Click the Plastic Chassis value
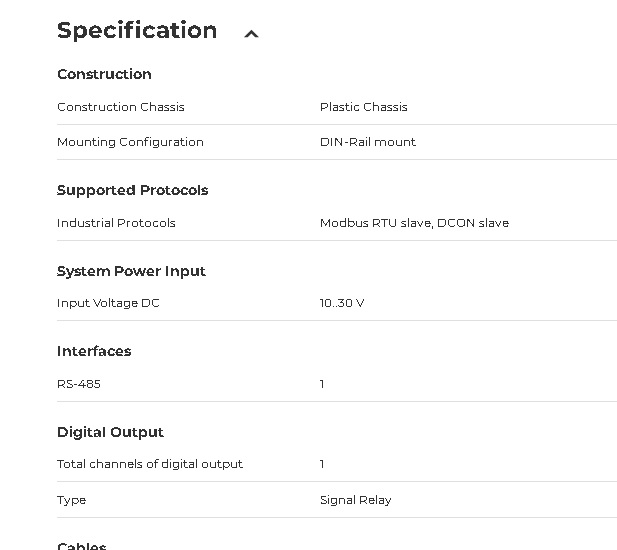Screen dimensions: 617x550 [364, 107]
